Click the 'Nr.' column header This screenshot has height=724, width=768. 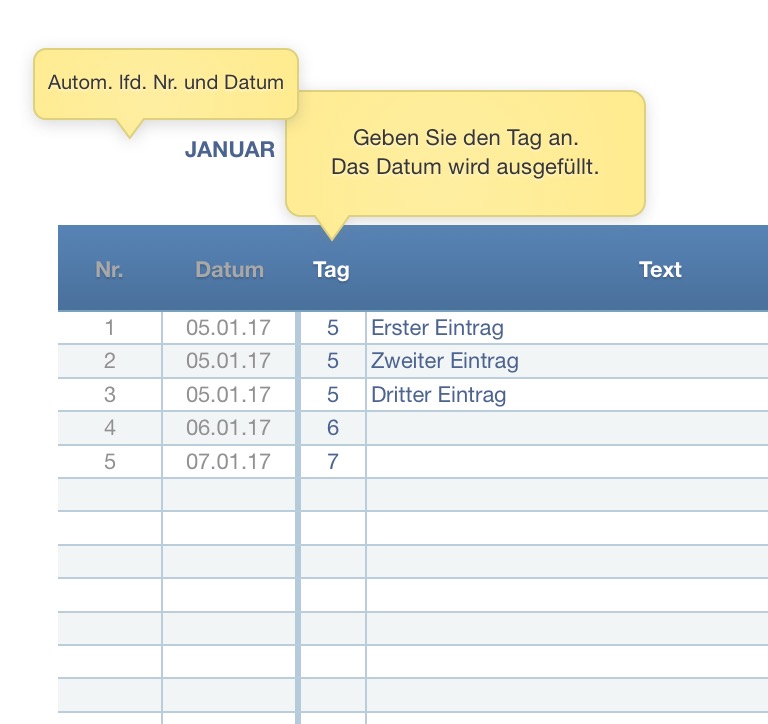coord(110,270)
